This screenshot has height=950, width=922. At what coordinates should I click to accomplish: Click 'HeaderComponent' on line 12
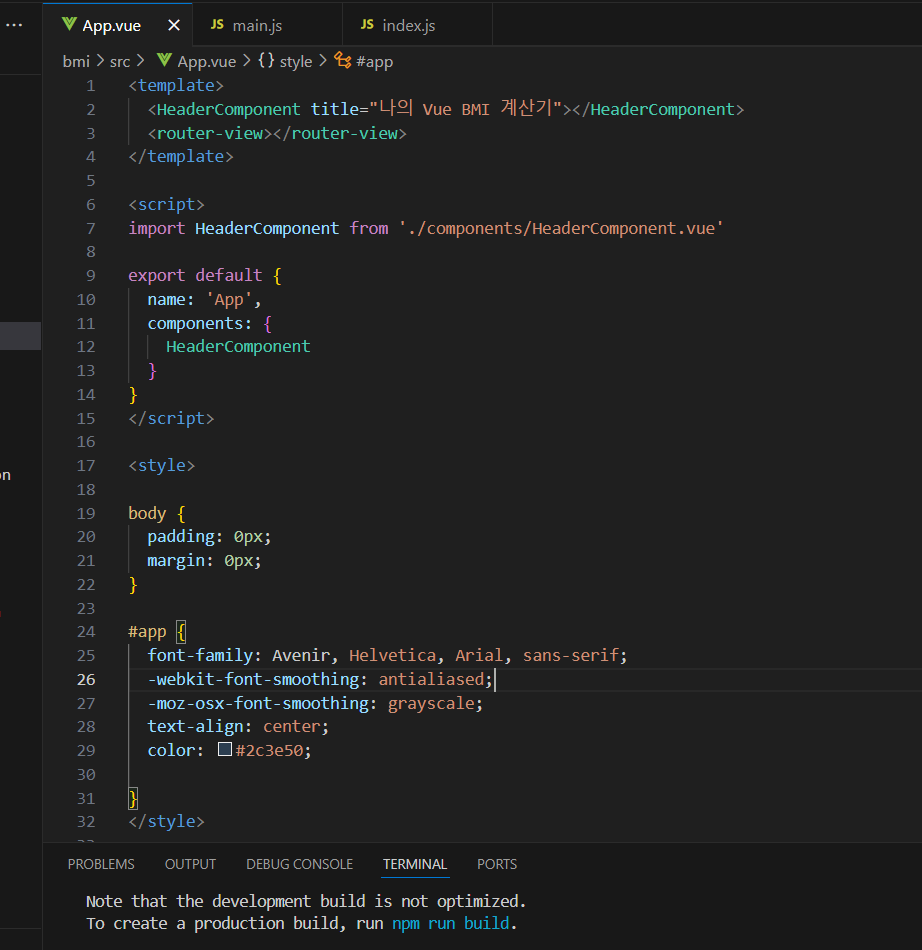click(238, 347)
